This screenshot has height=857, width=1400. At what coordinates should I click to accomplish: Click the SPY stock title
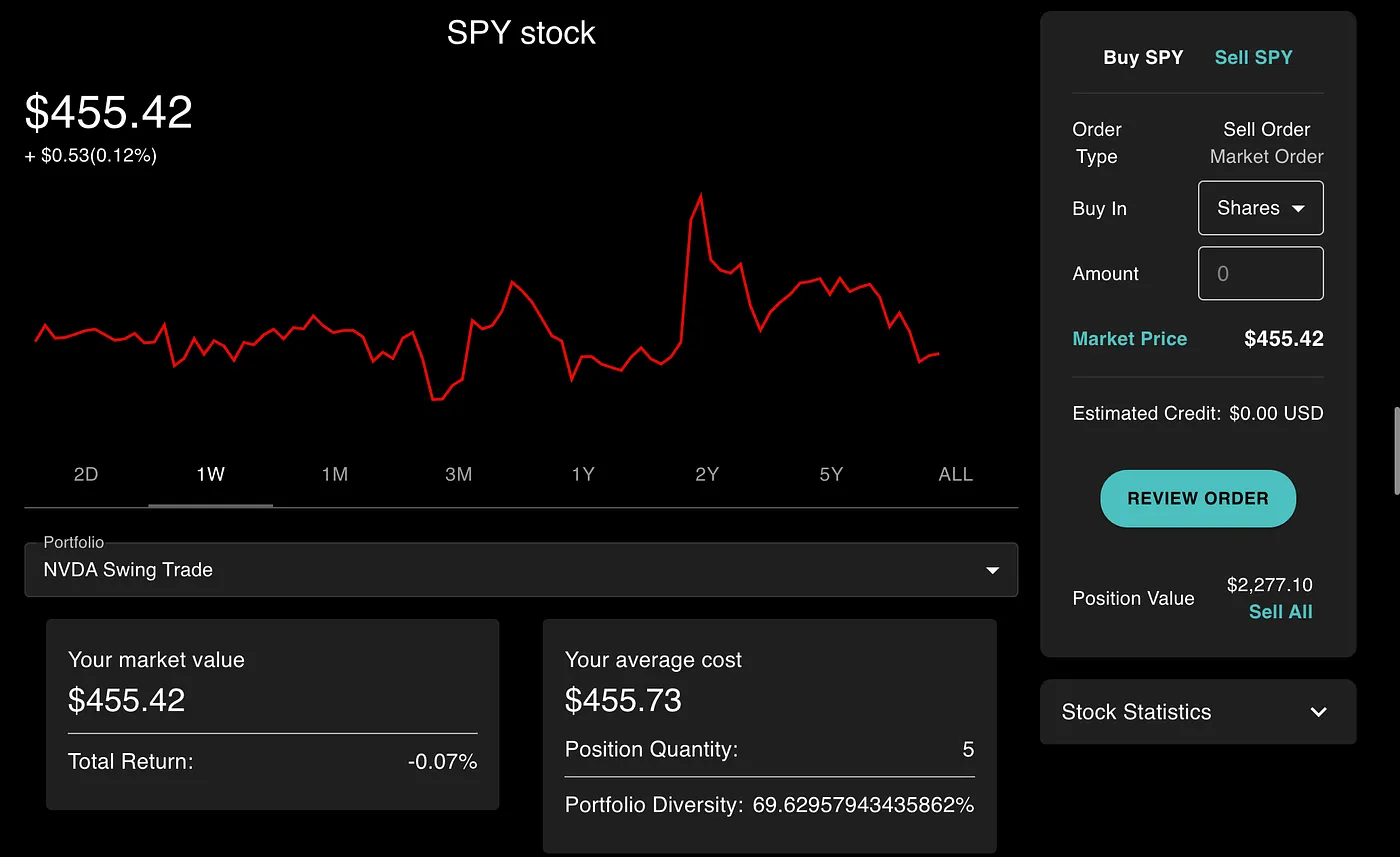click(521, 33)
